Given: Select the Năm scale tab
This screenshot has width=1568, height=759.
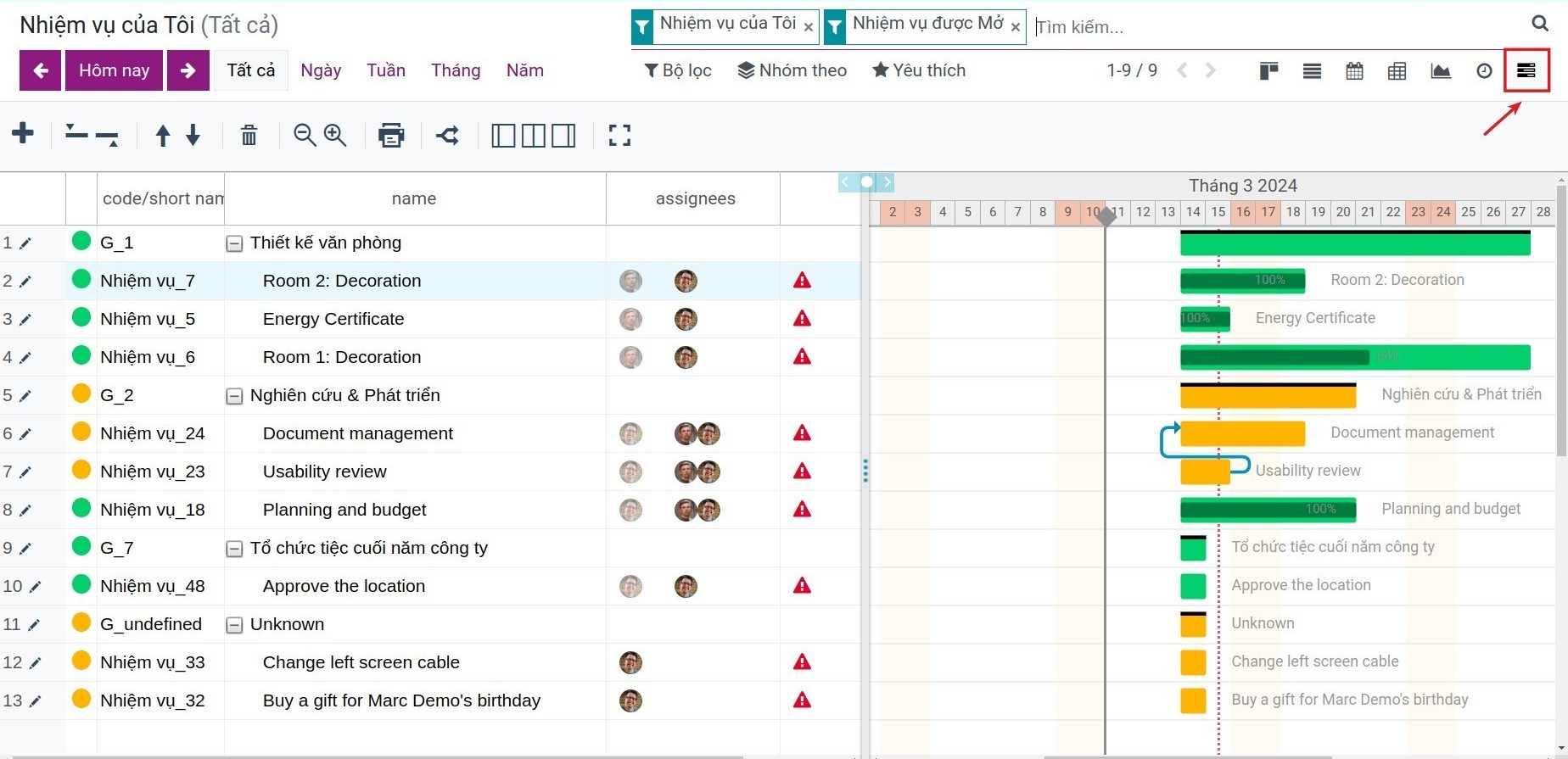Looking at the screenshot, I should [525, 70].
